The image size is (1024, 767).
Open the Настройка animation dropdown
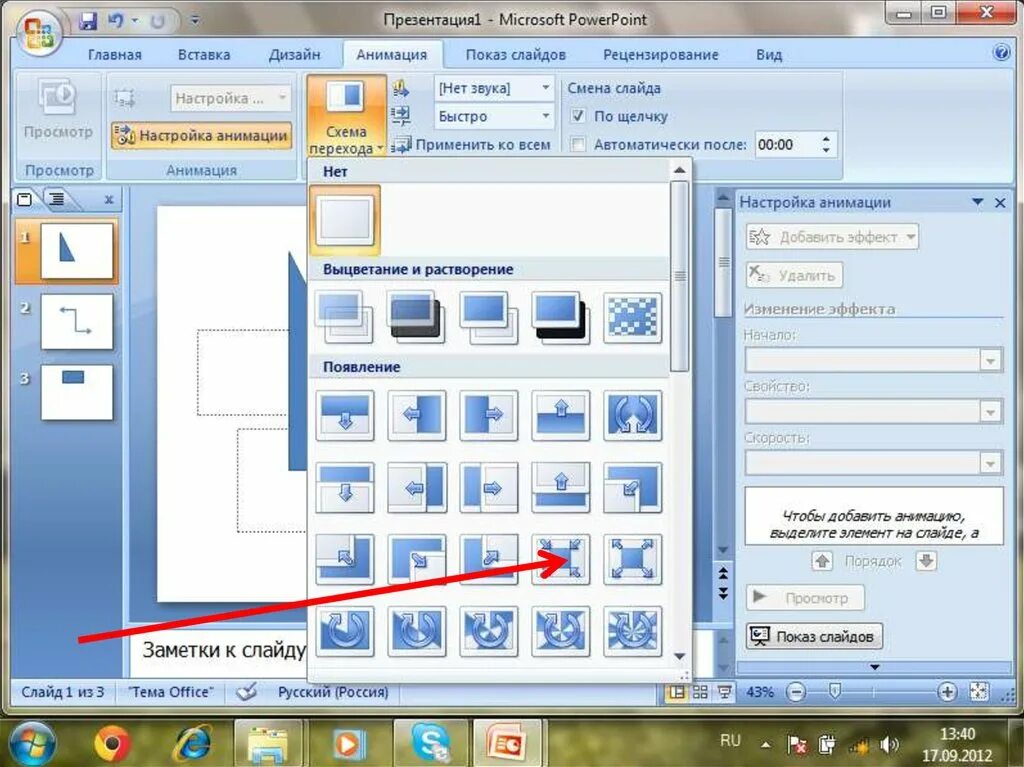[231, 99]
